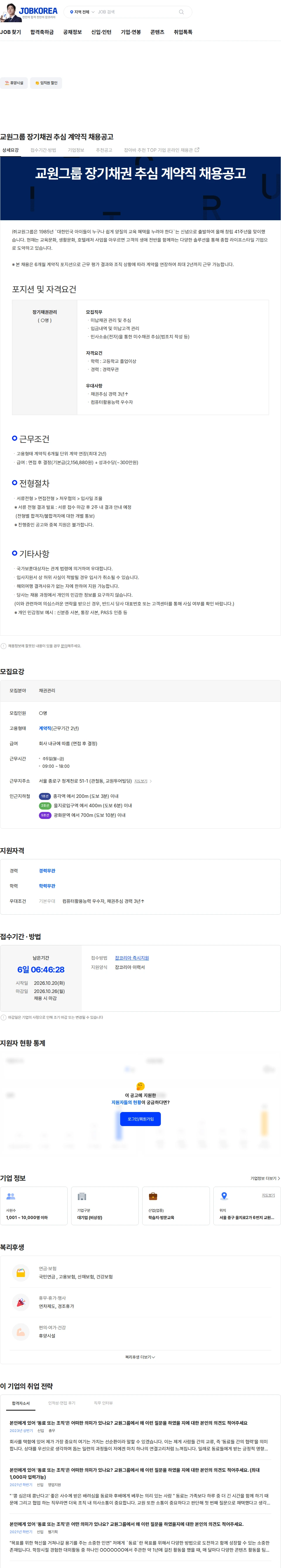Open the 콘텐츠 menu
This screenshot has width=281, height=1568.
click(x=157, y=32)
